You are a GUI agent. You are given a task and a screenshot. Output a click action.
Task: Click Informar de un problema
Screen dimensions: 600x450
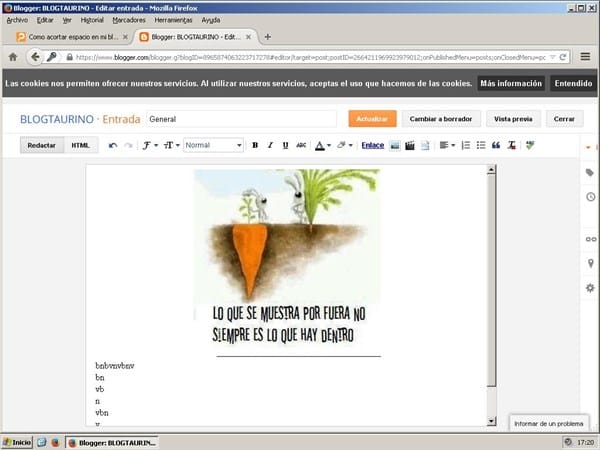pyautogui.click(x=549, y=424)
